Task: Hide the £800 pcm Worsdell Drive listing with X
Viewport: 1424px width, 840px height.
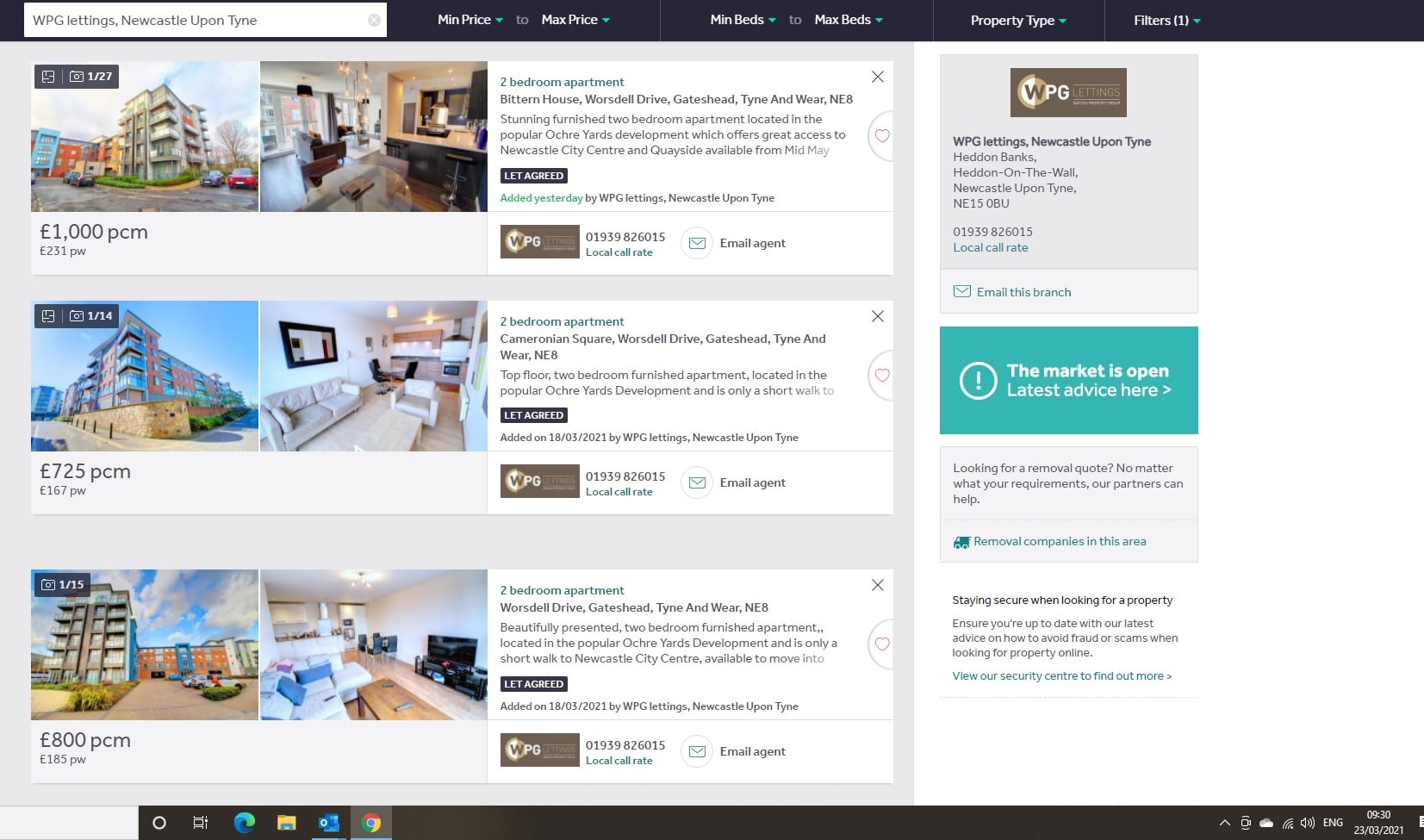Action: 877,585
